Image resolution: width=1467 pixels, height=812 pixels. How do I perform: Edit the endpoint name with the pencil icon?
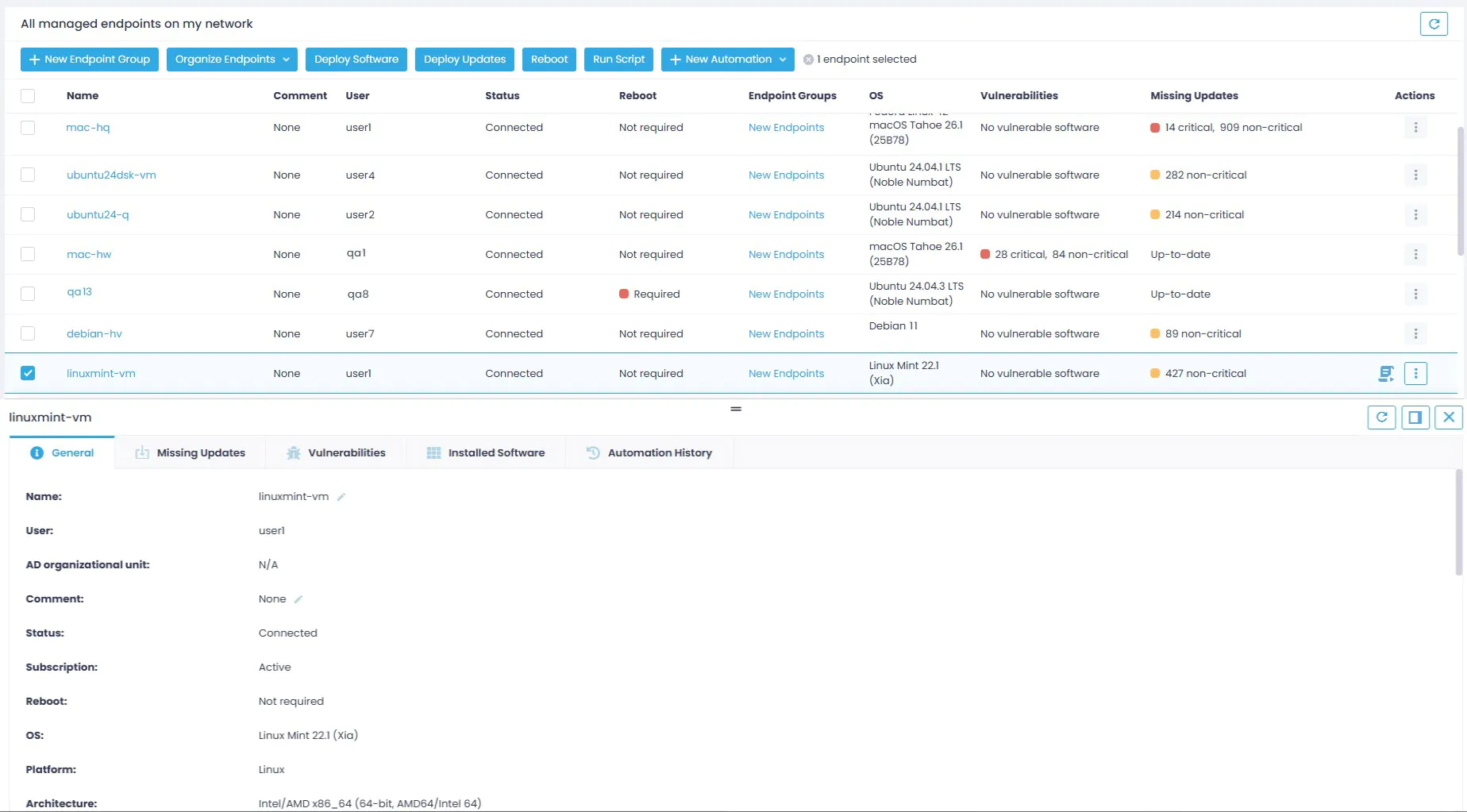click(x=341, y=496)
